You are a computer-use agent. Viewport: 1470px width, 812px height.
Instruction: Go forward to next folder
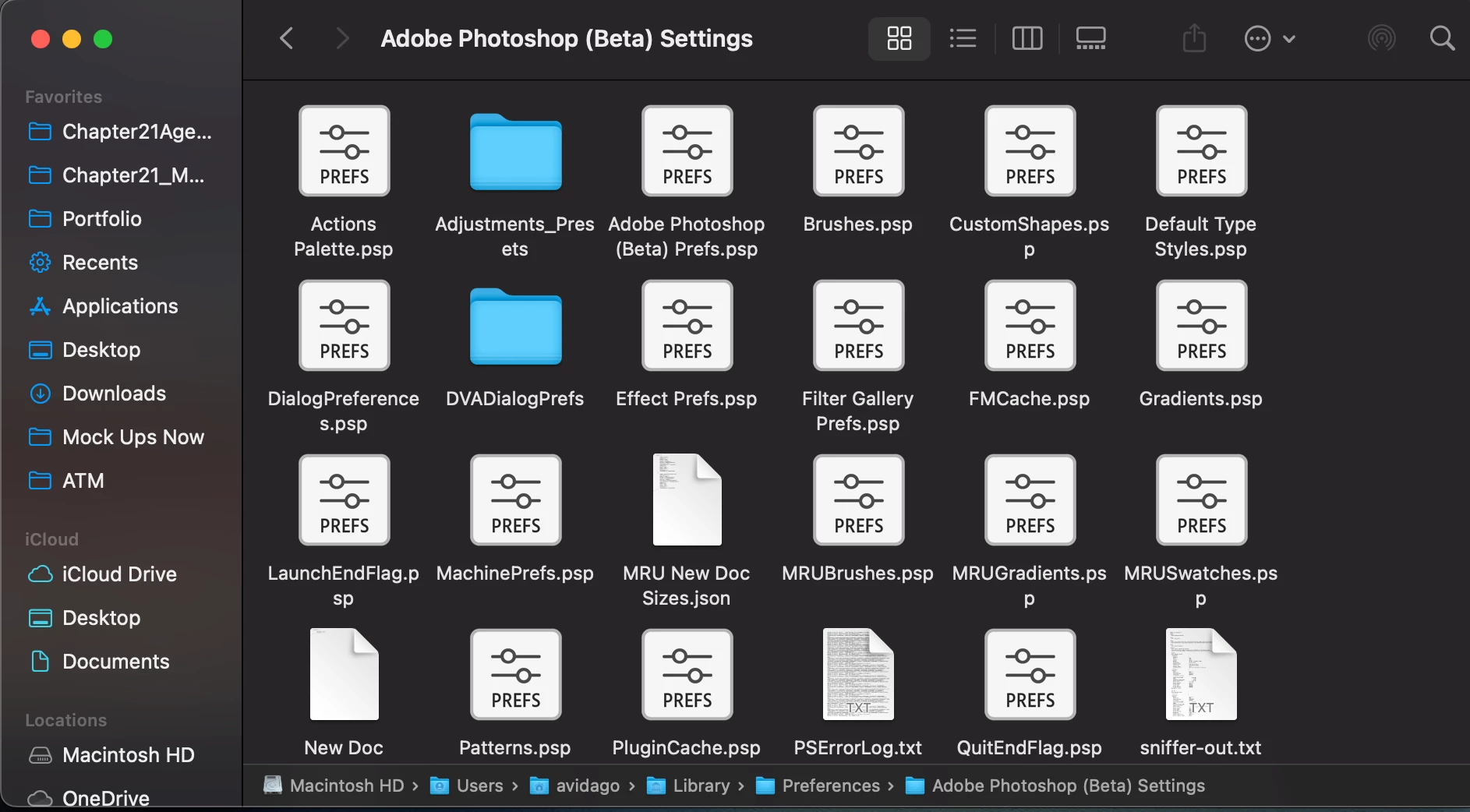pos(341,38)
